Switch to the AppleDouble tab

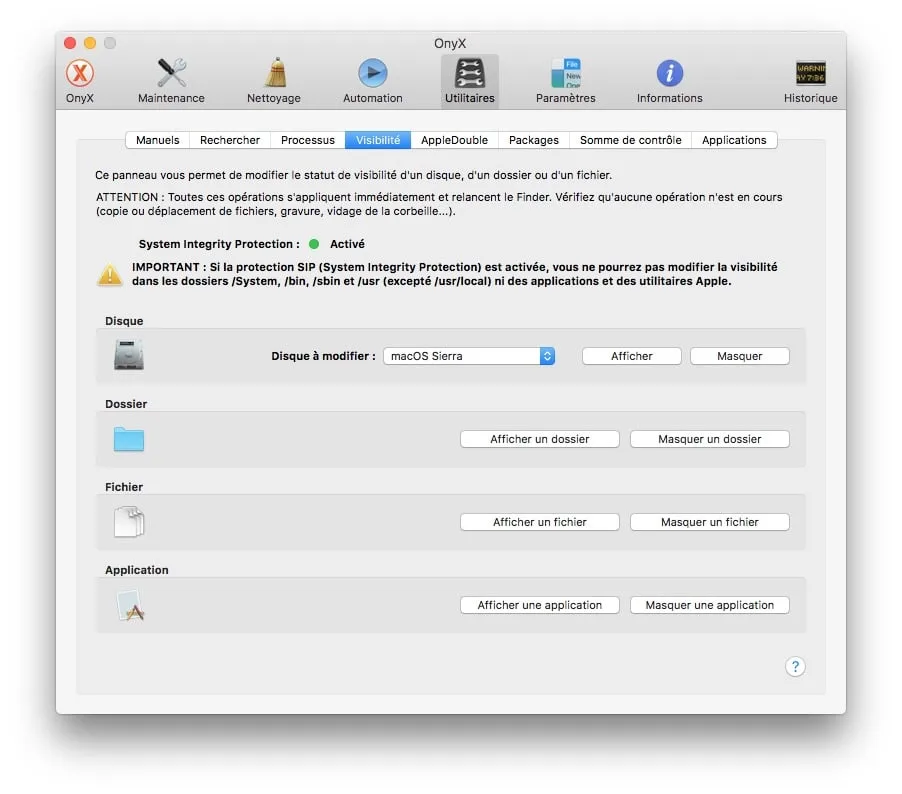(x=454, y=140)
